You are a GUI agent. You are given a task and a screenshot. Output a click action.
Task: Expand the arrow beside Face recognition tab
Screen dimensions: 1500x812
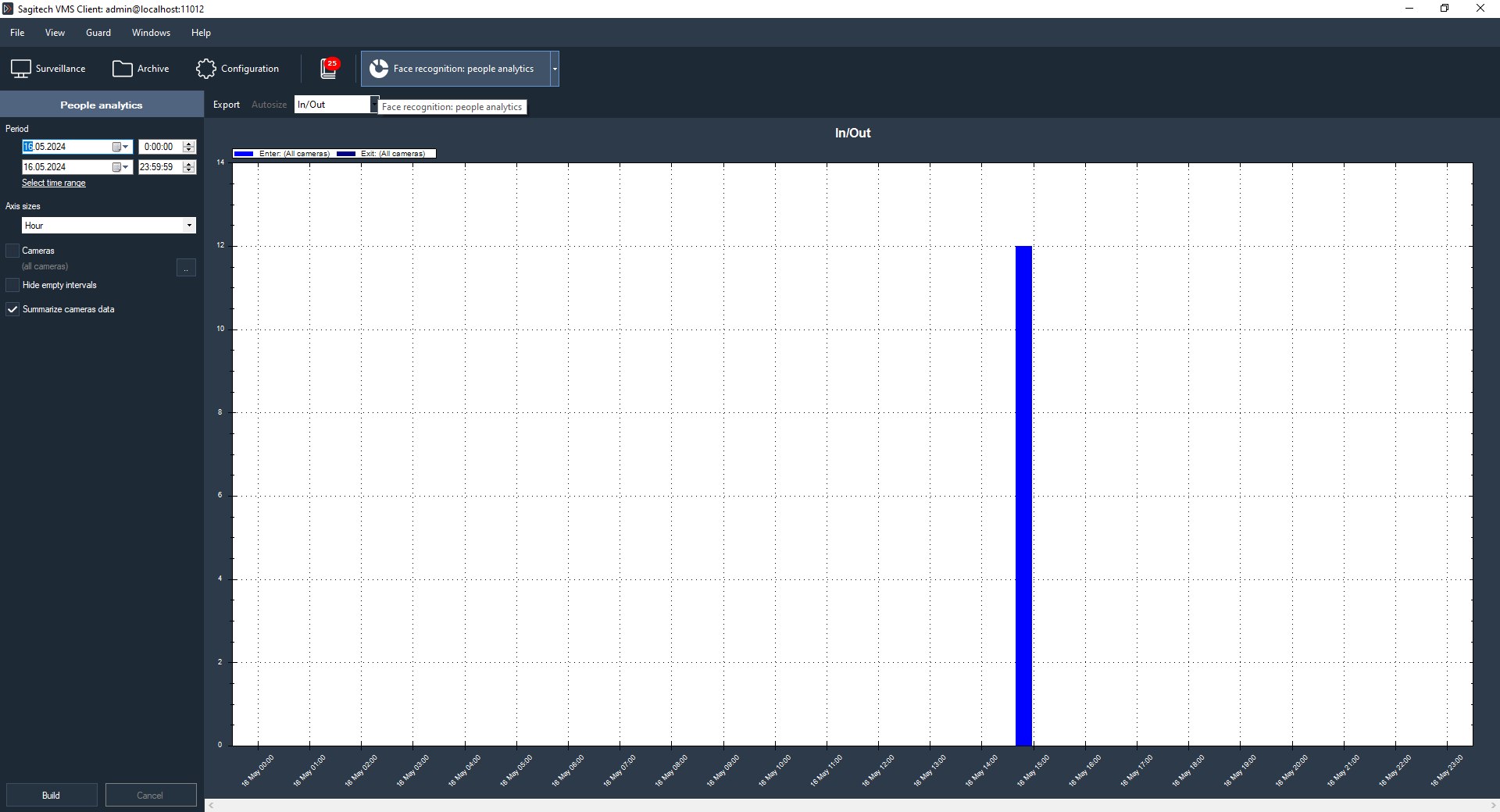point(555,69)
